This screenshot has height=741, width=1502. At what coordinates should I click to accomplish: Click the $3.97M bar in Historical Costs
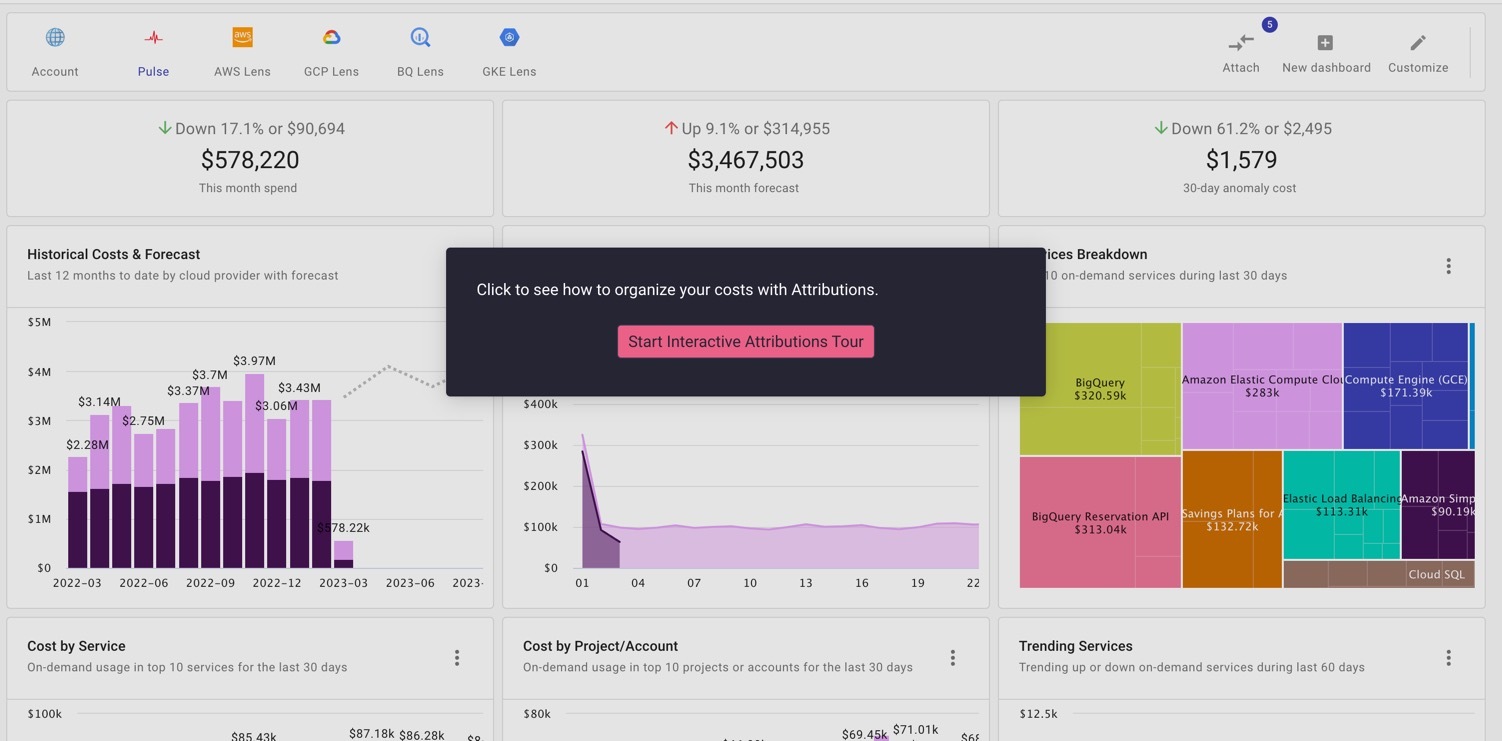coord(255,470)
